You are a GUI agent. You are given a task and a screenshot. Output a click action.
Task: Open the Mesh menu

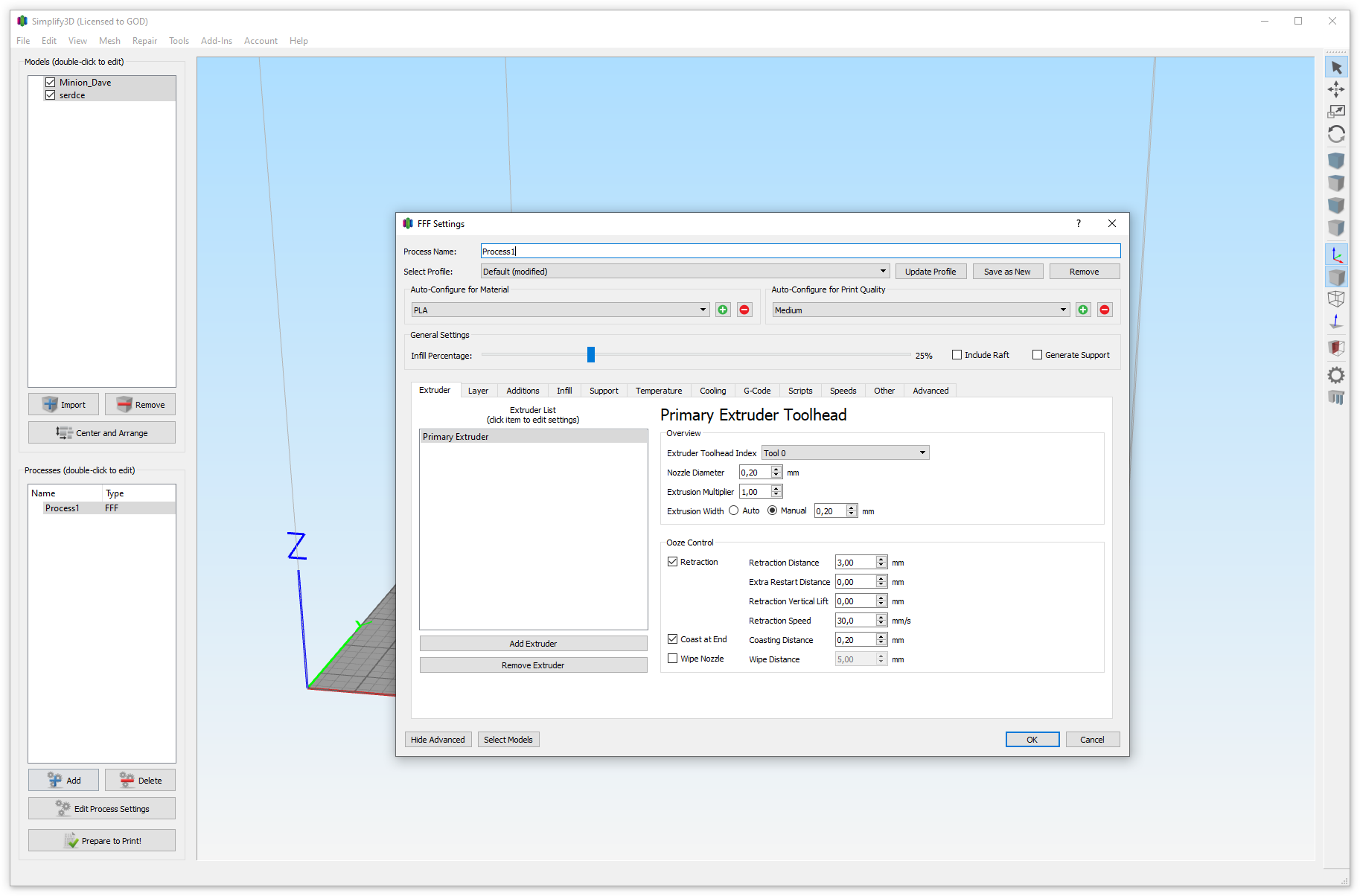pyautogui.click(x=109, y=41)
